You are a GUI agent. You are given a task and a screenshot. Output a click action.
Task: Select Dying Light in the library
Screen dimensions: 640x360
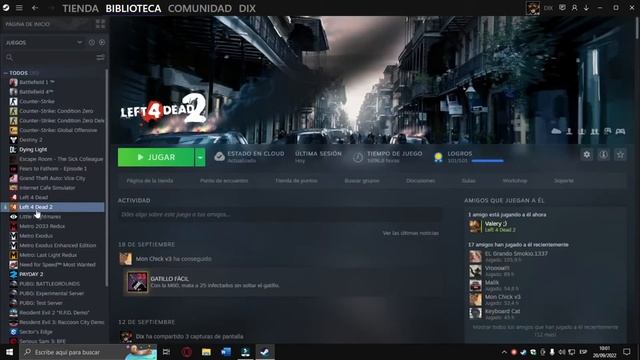tap(33, 149)
